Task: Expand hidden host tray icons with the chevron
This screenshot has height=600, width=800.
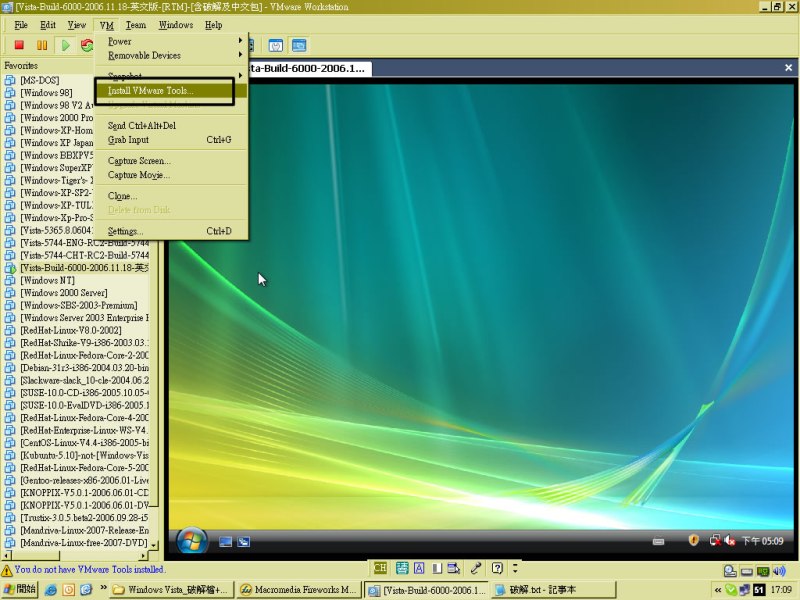Action: tap(718, 590)
